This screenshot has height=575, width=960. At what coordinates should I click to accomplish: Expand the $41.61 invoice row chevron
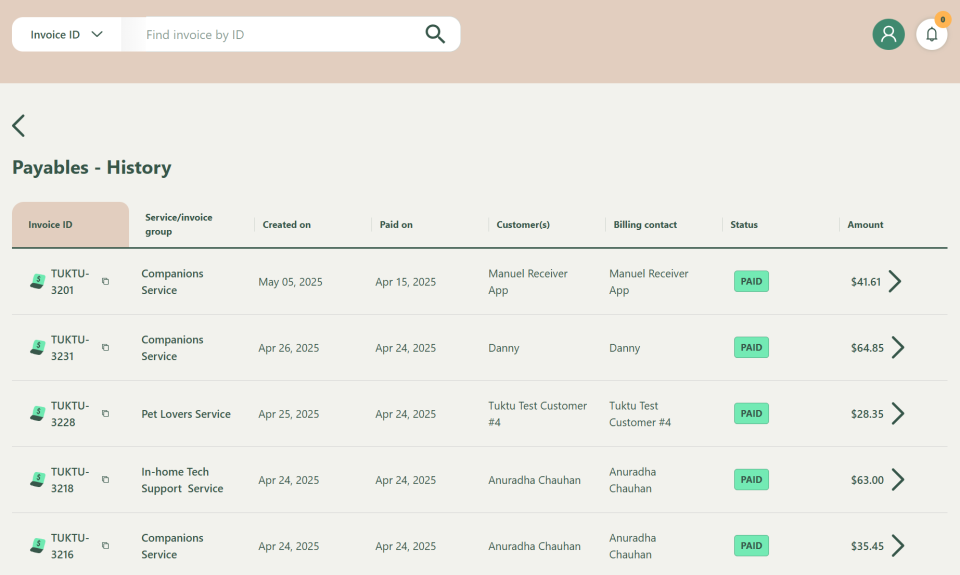click(895, 281)
